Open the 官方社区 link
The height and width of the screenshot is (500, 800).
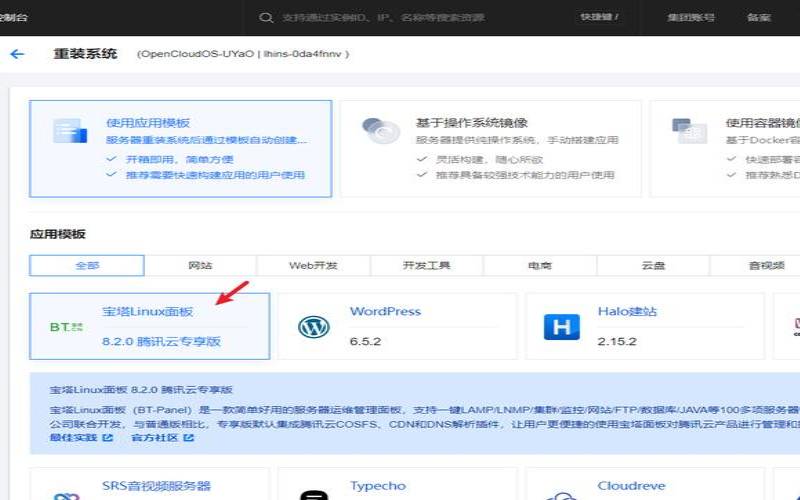155,438
